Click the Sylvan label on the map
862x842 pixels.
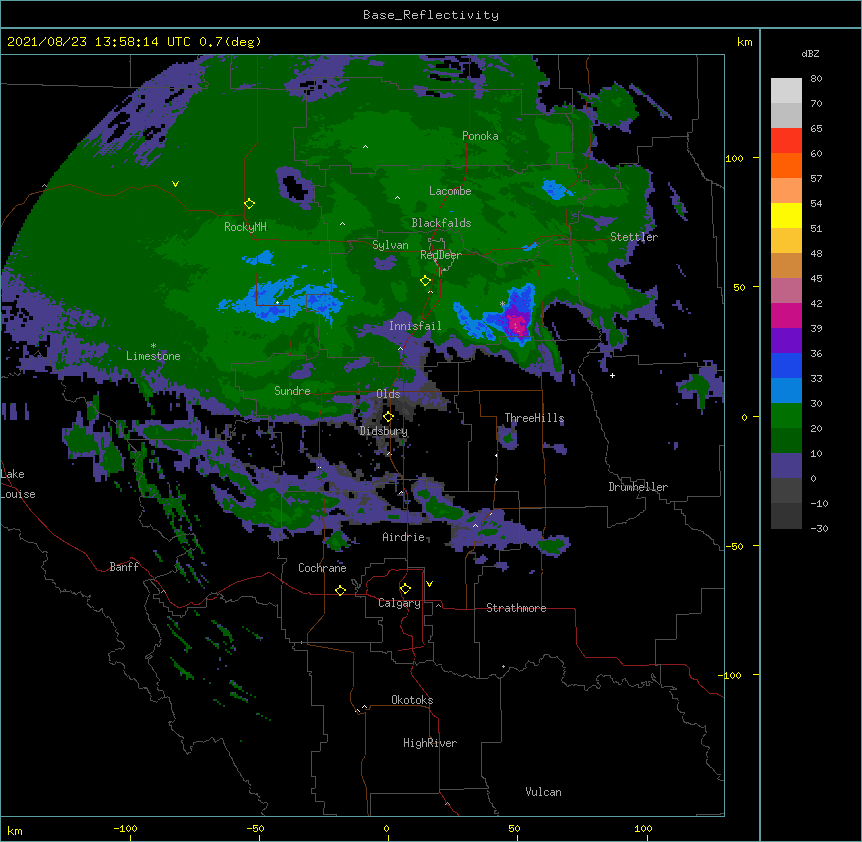click(x=390, y=245)
